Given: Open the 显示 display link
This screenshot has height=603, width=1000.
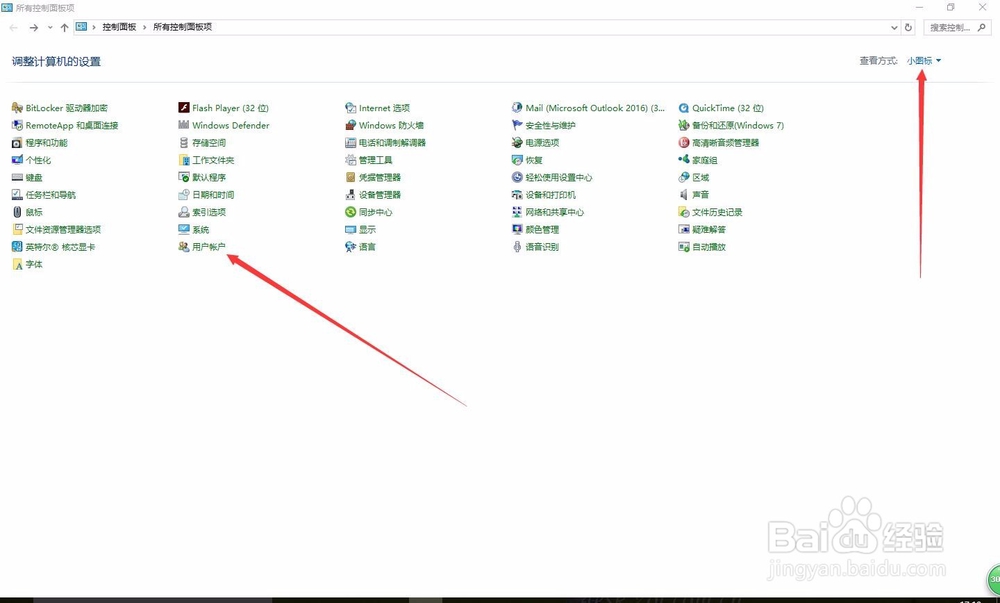Looking at the screenshot, I should click(x=367, y=229).
